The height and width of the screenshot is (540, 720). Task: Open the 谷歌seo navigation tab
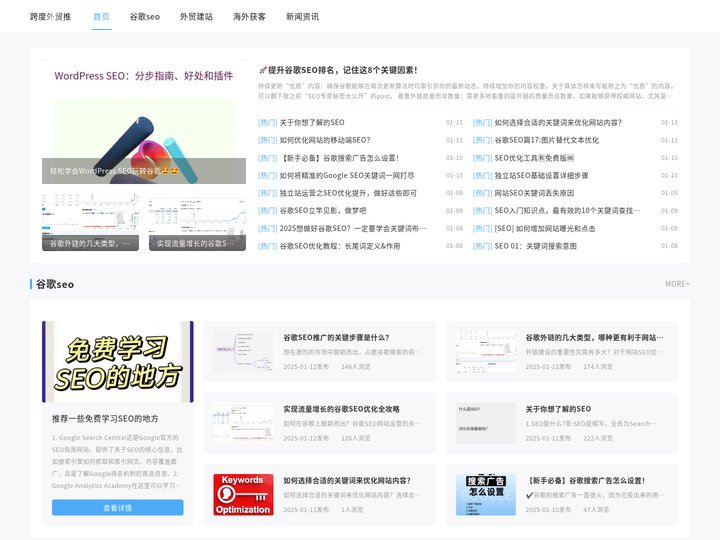145,17
